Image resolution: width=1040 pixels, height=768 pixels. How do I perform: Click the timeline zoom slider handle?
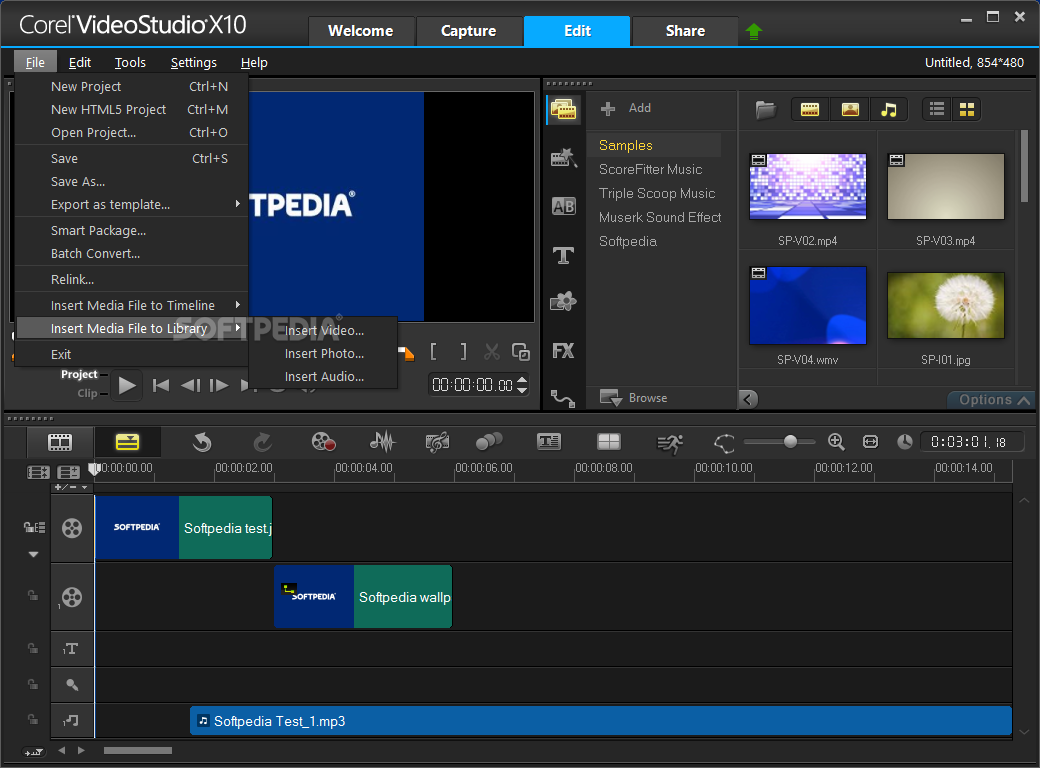point(790,442)
